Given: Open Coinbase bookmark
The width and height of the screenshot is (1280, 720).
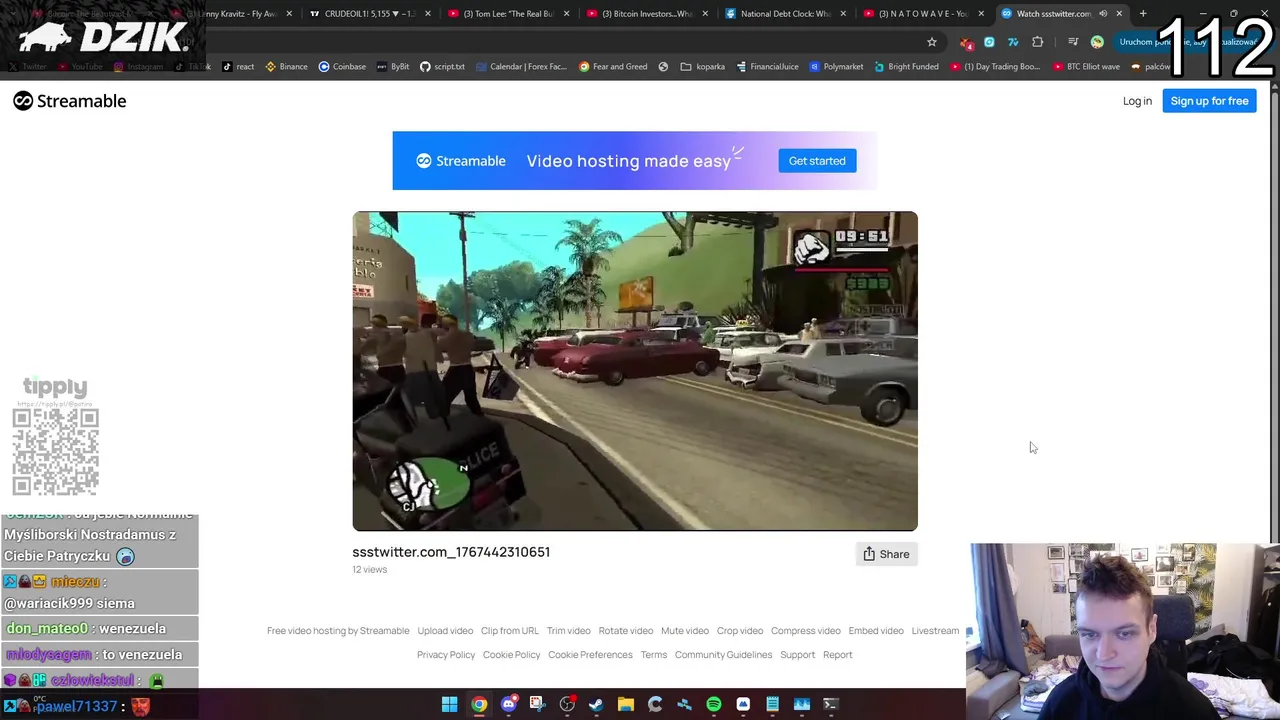Looking at the screenshot, I should tap(341, 66).
